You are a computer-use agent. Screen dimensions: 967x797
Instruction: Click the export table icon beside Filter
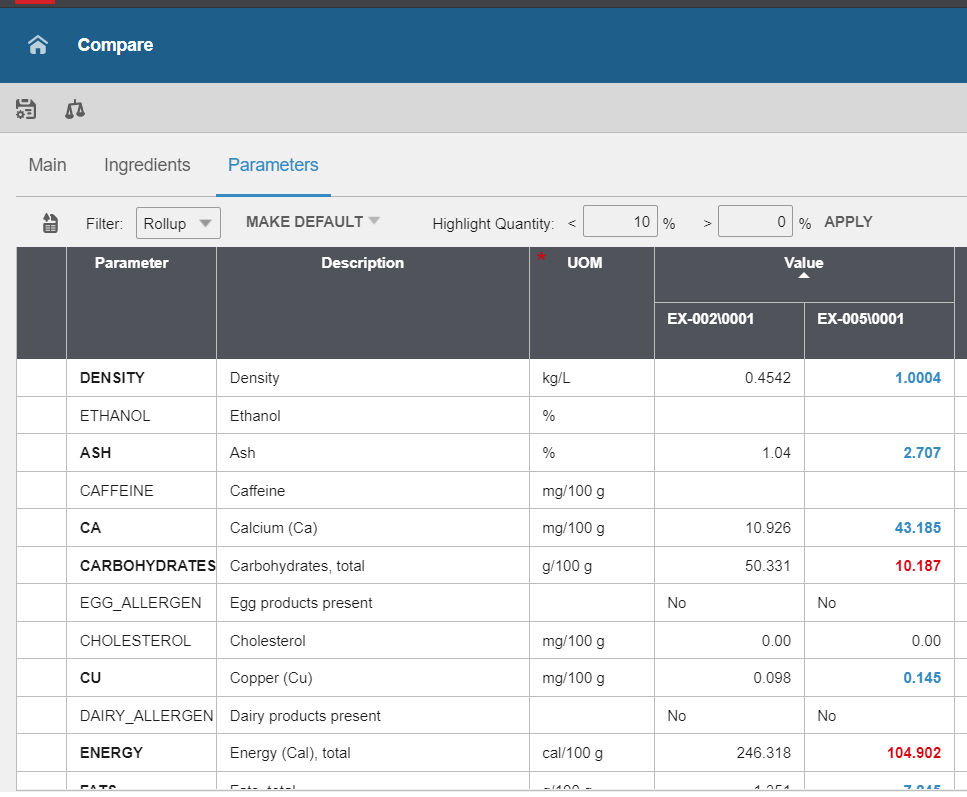click(50, 223)
